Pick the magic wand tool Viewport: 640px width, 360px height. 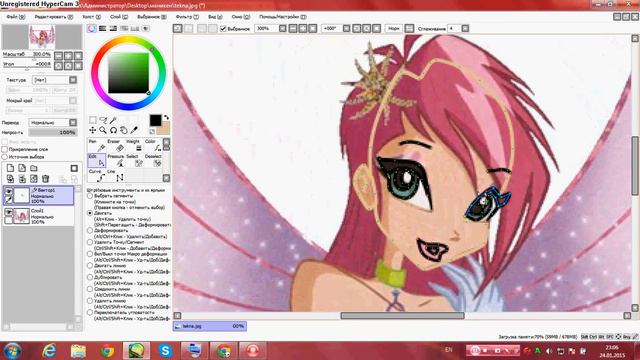[113, 120]
